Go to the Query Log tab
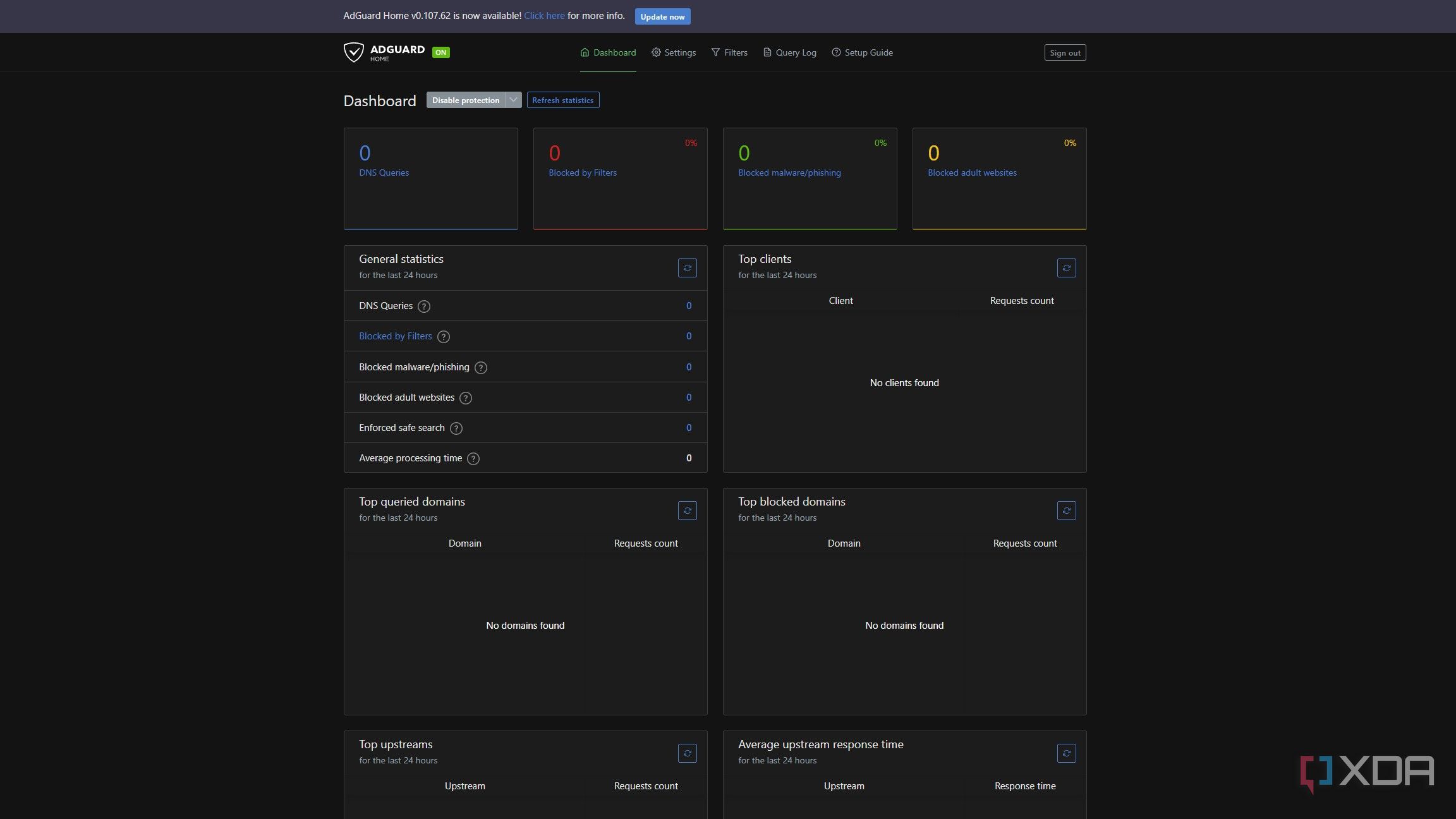This screenshot has height=819, width=1456. [789, 52]
